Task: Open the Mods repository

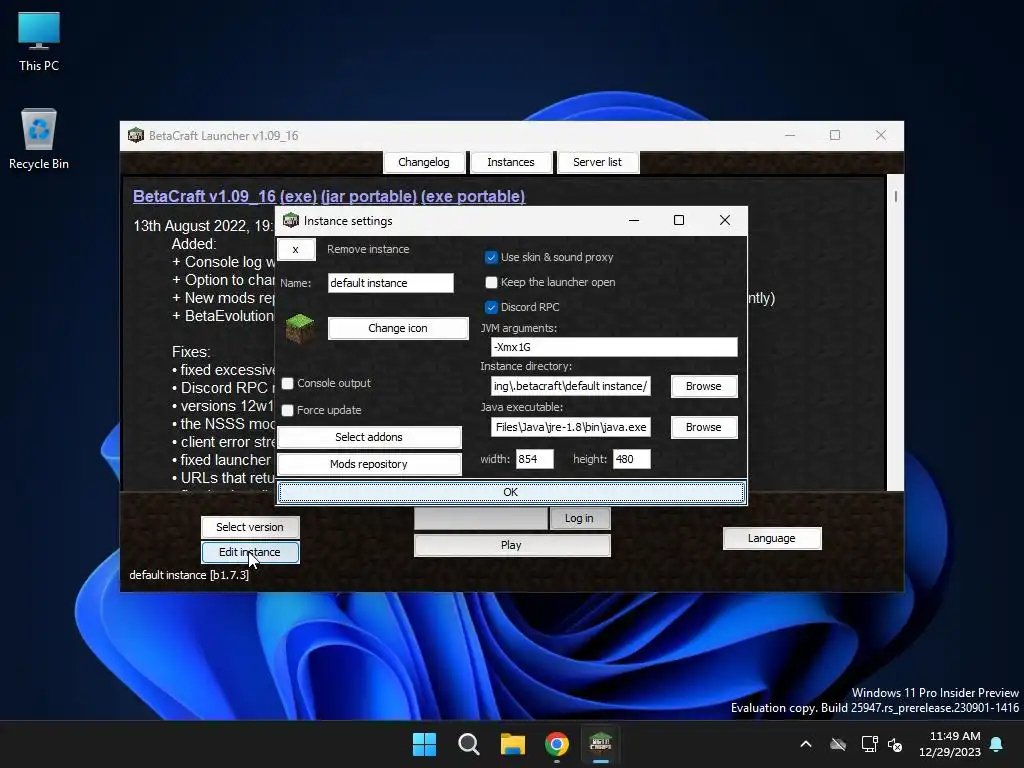Action: (x=369, y=464)
